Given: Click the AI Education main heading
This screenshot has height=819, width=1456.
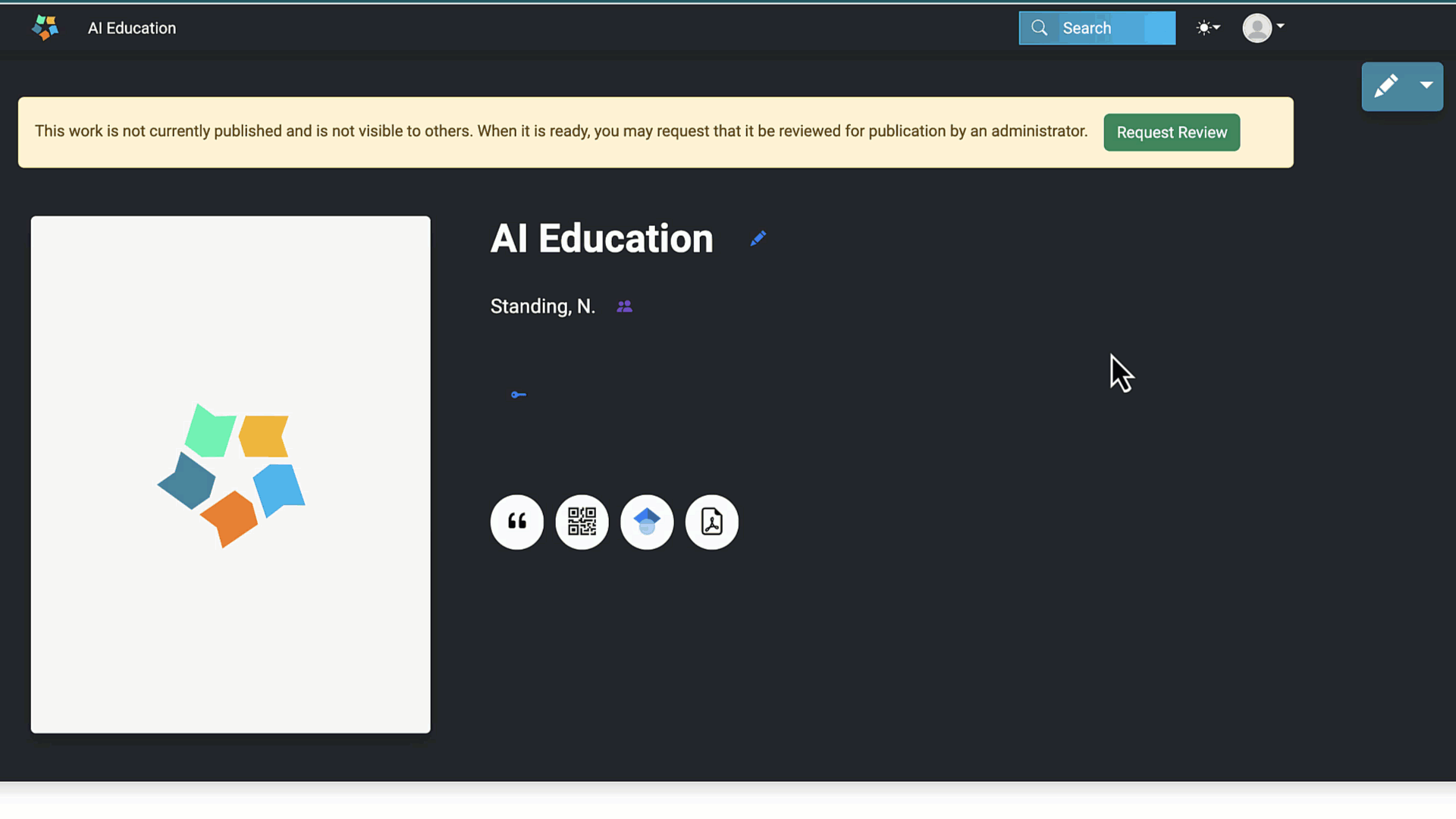Looking at the screenshot, I should [601, 238].
